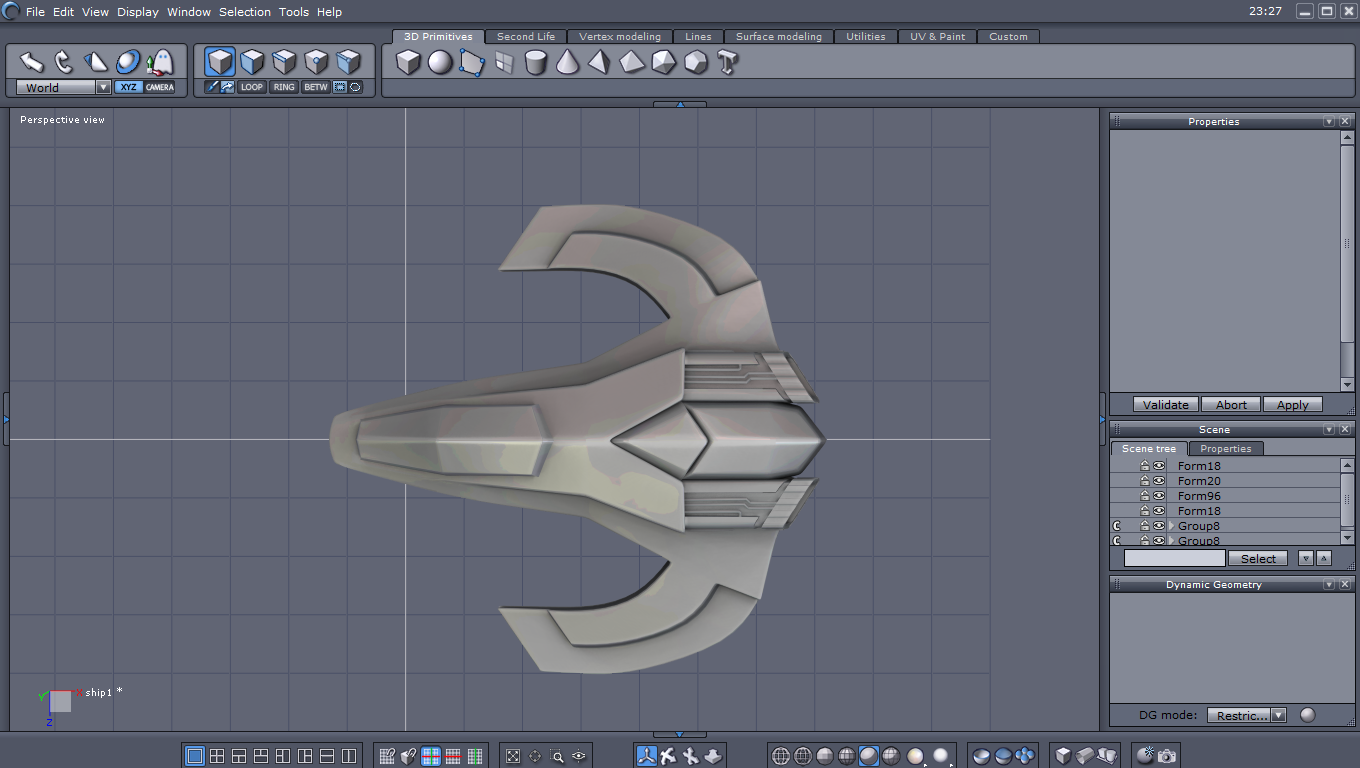The image size is (1360, 768).
Task: Expand the first Group8 tree node
Action: coord(1171,526)
